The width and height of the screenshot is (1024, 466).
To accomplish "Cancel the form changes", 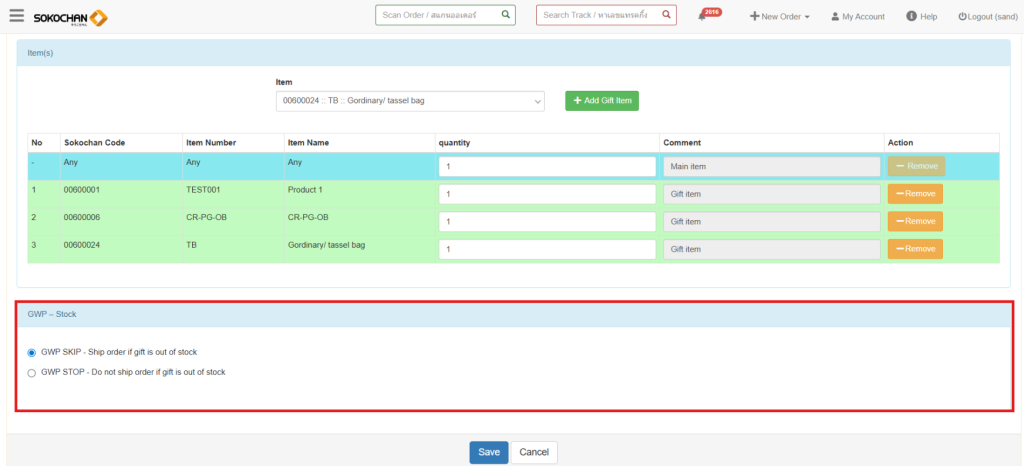I will [x=534, y=452].
